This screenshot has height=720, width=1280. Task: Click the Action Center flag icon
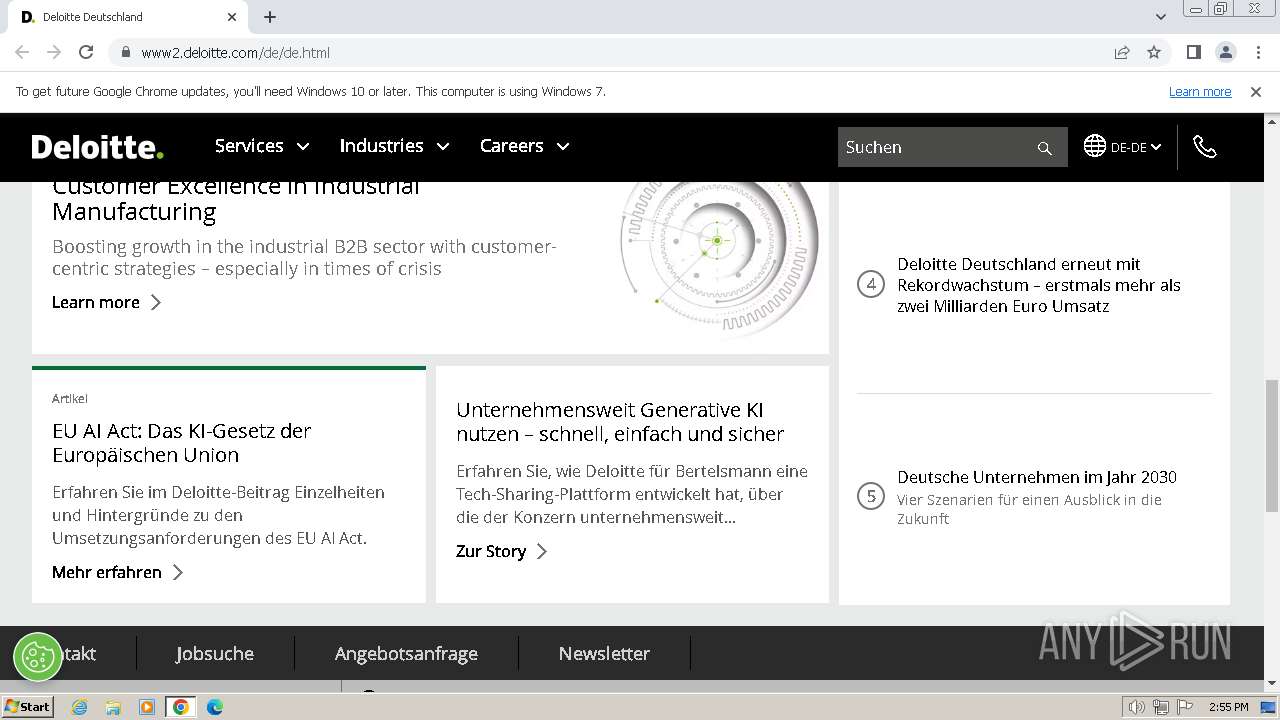[1185, 707]
